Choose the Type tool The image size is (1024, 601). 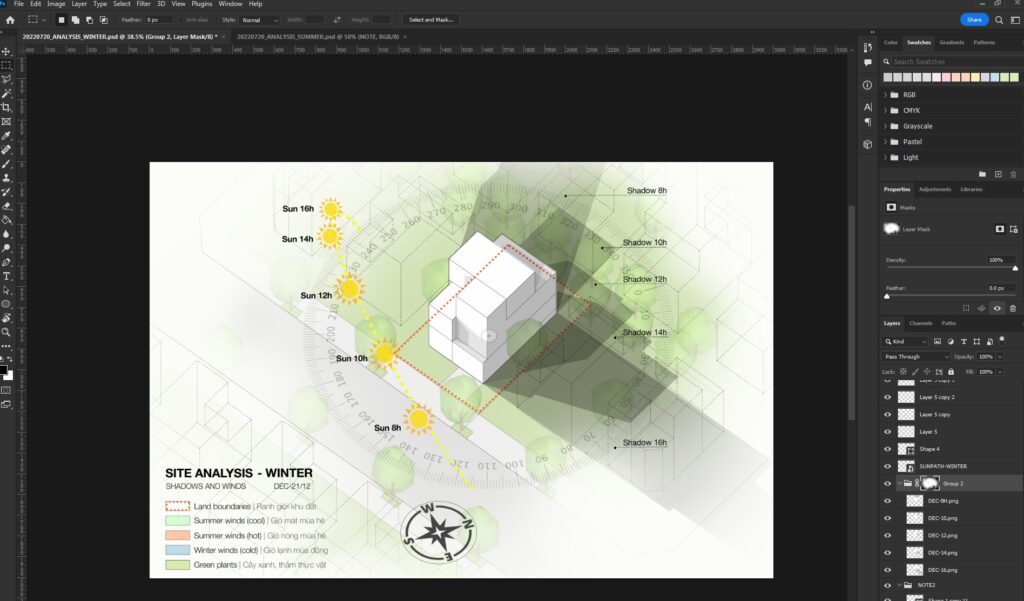coord(7,276)
